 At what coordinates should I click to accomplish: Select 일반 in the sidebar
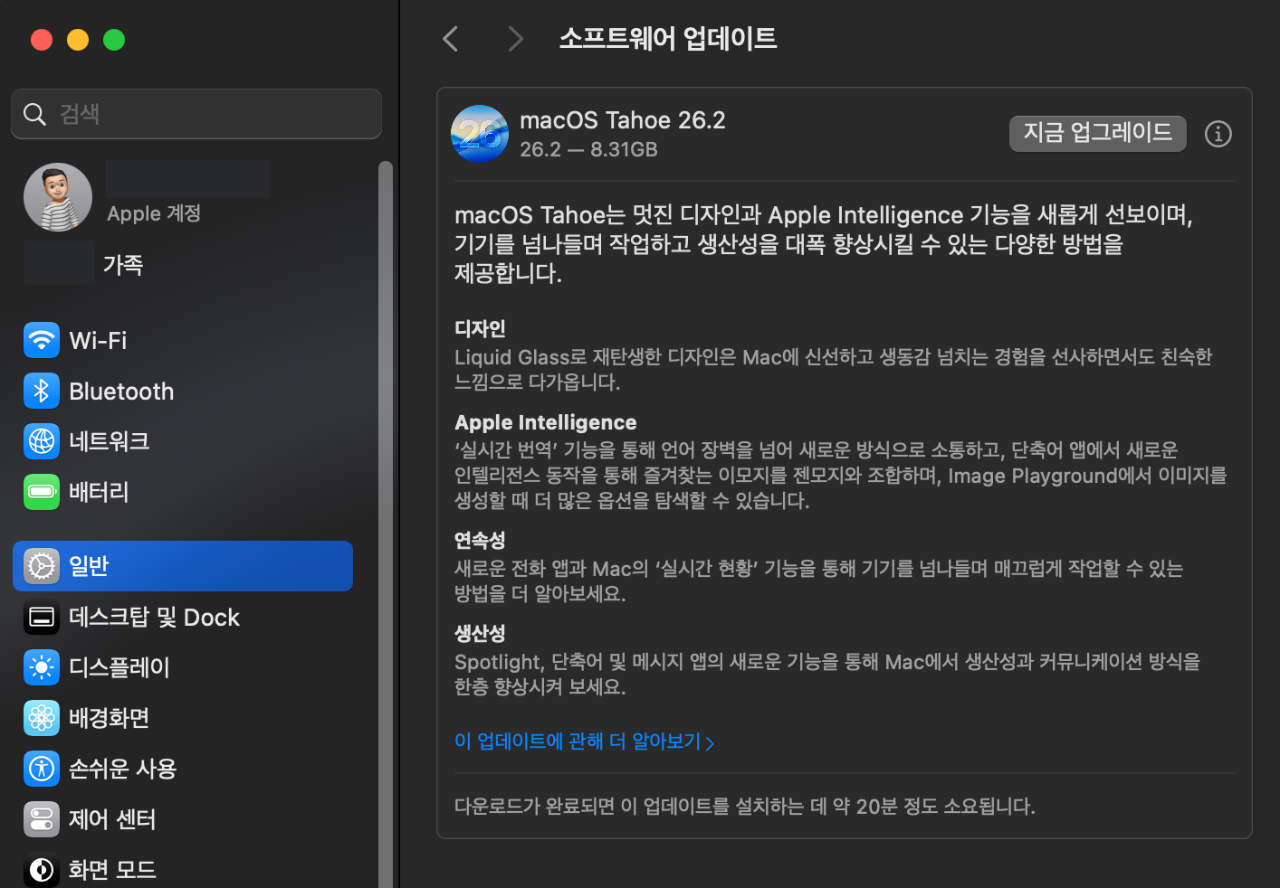point(183,566)
